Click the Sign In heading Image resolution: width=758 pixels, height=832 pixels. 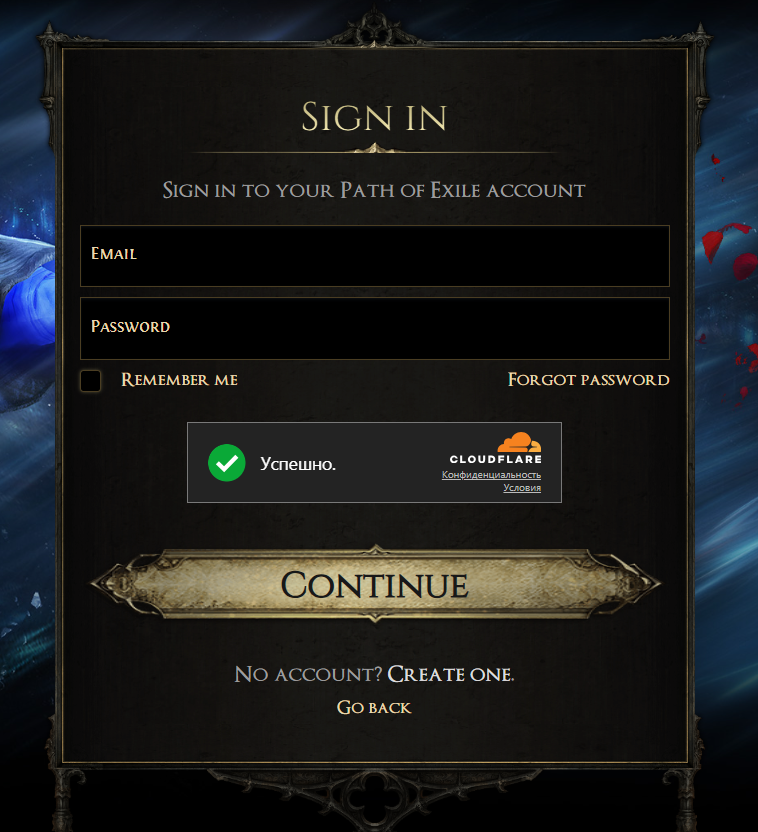point(374,117)
